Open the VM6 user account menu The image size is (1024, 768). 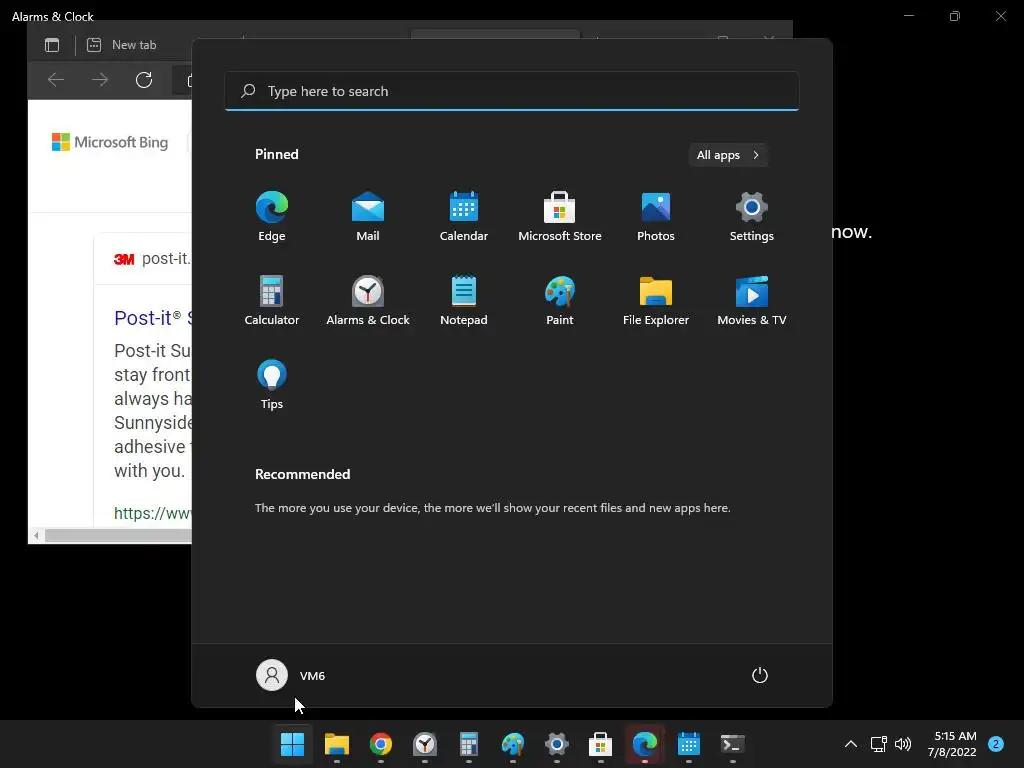(x=291, y=675)
